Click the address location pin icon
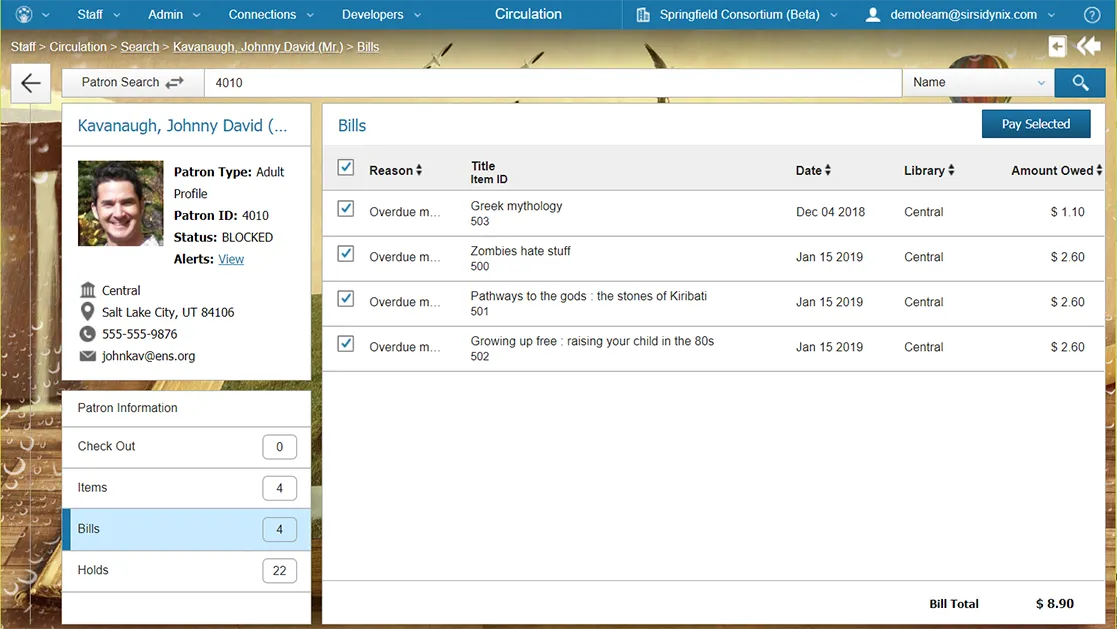The width and height of the screenshot is (1117, 629). point(88,311)
